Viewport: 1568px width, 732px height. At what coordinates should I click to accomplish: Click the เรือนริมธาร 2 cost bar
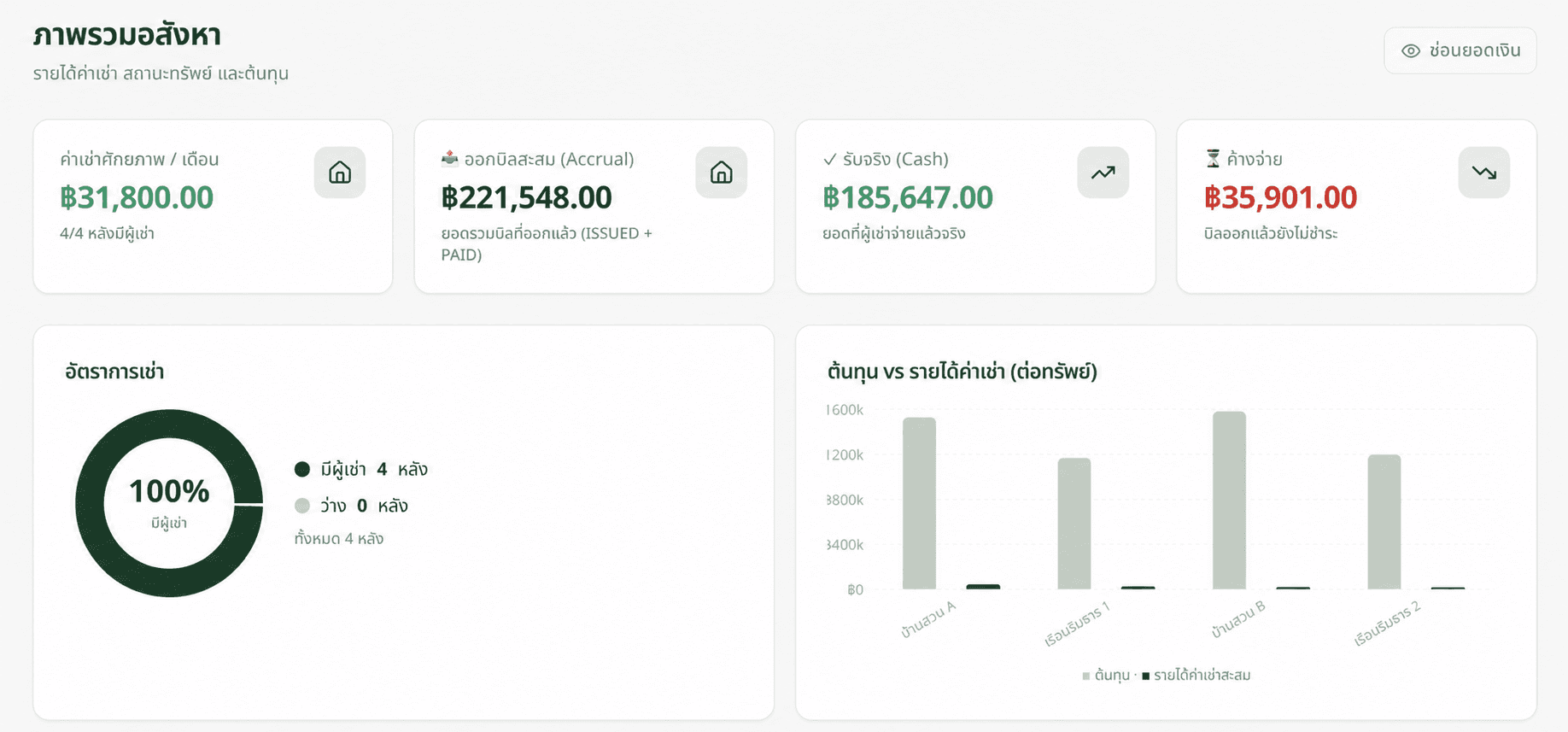click(x=1384, y=522)
